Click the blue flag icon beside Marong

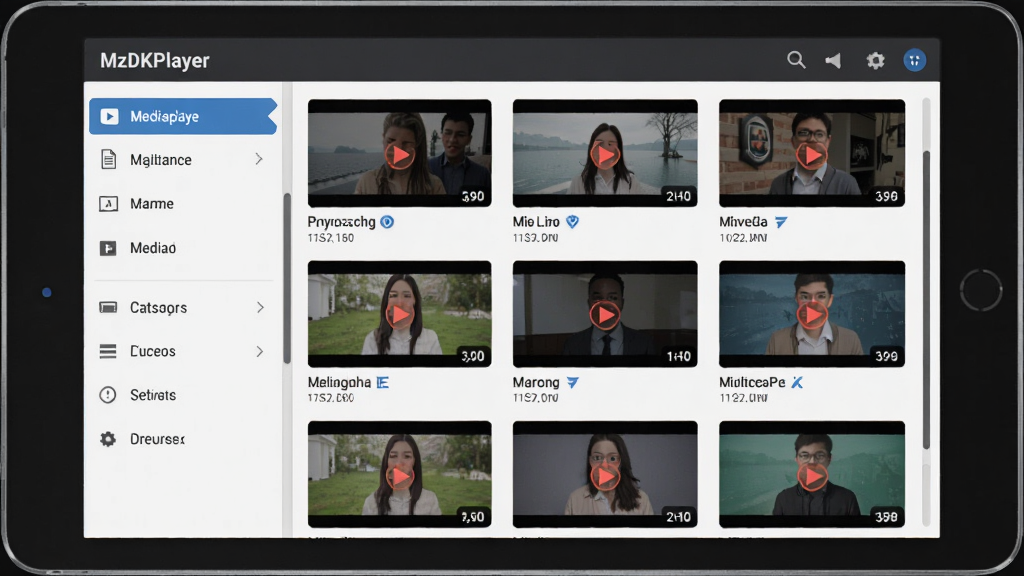[x=573, y=382]
